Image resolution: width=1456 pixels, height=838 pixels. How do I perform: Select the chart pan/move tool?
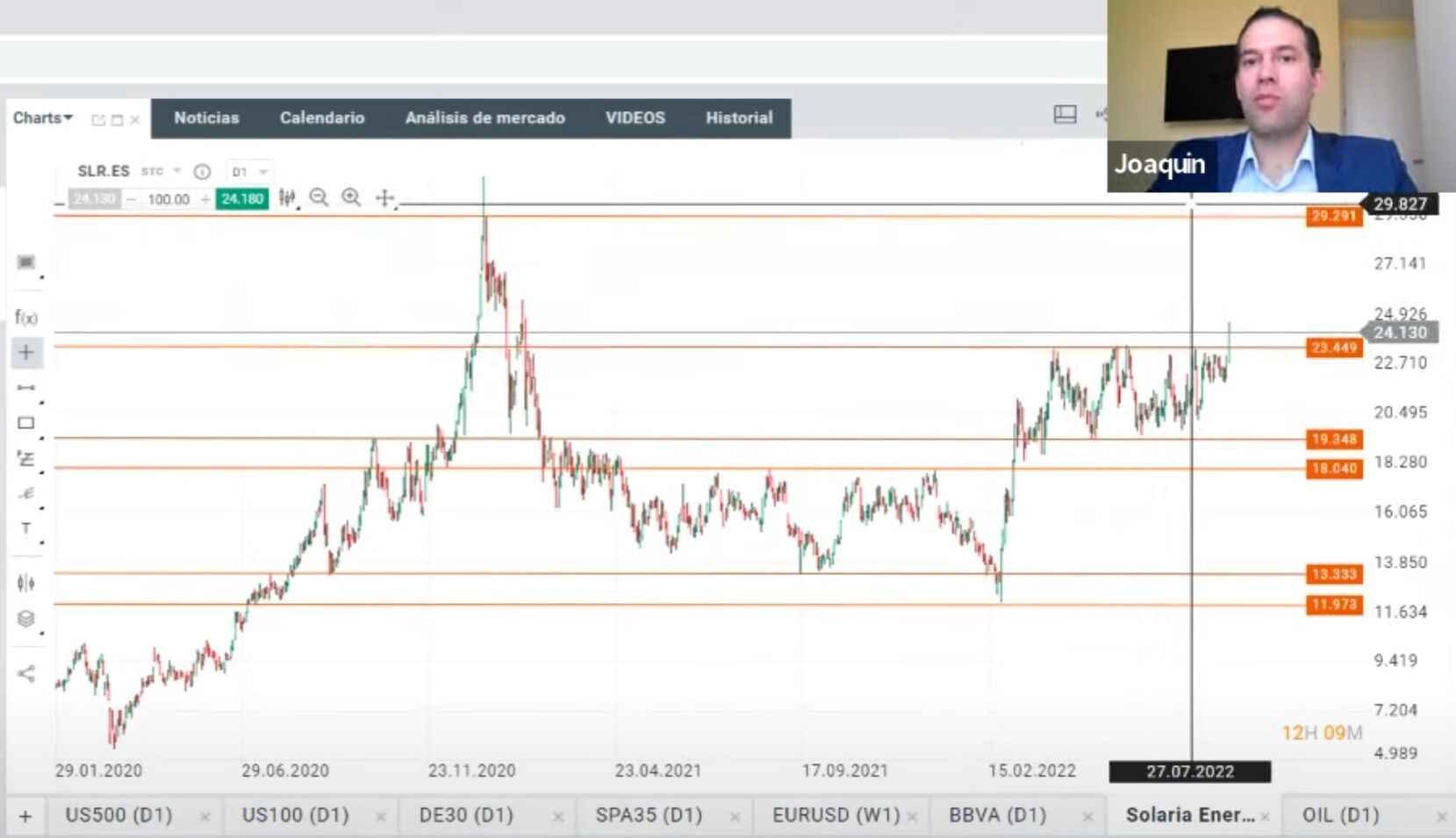click(x=384, y=198)
